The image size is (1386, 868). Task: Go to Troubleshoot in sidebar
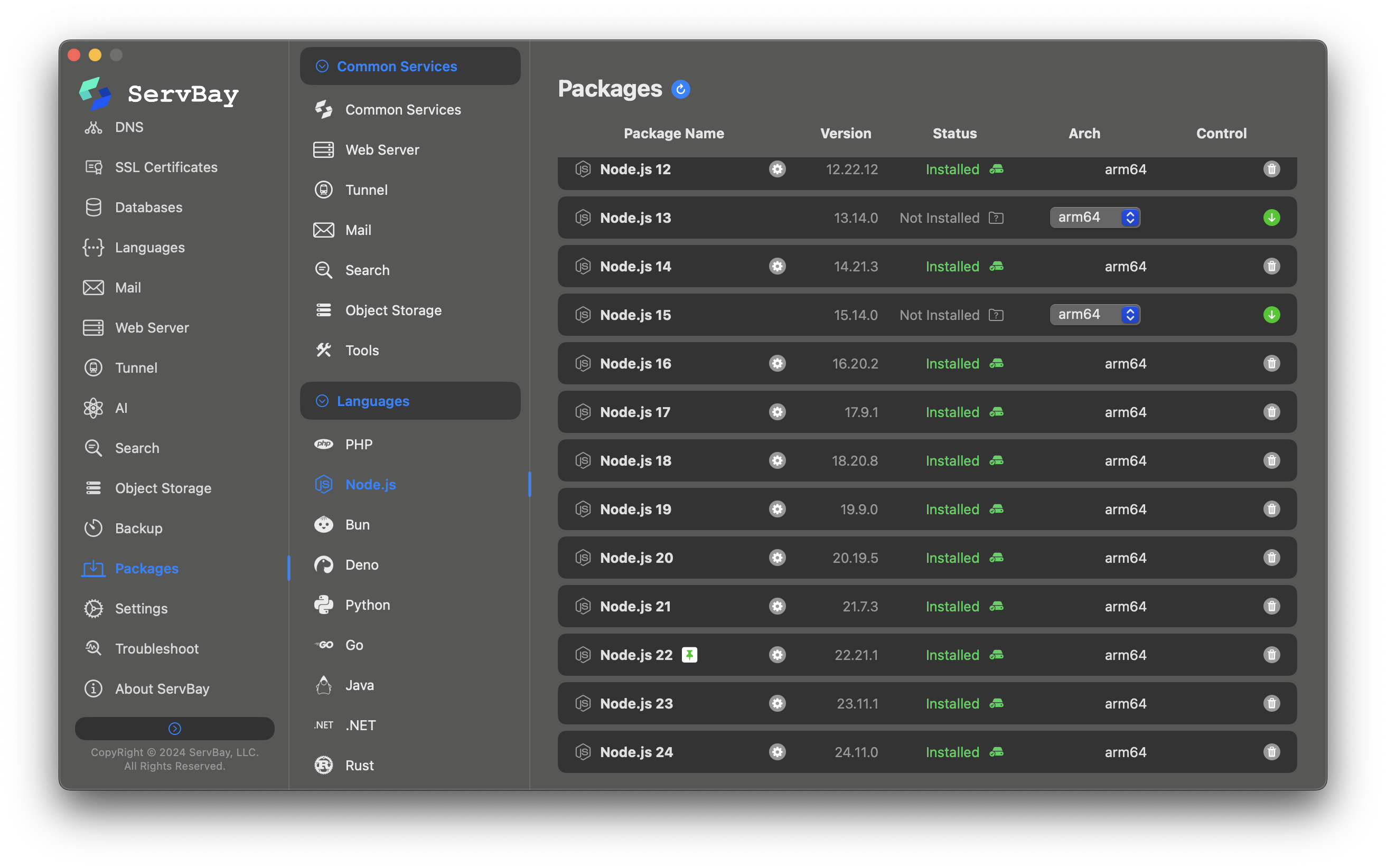pos(156,649)
